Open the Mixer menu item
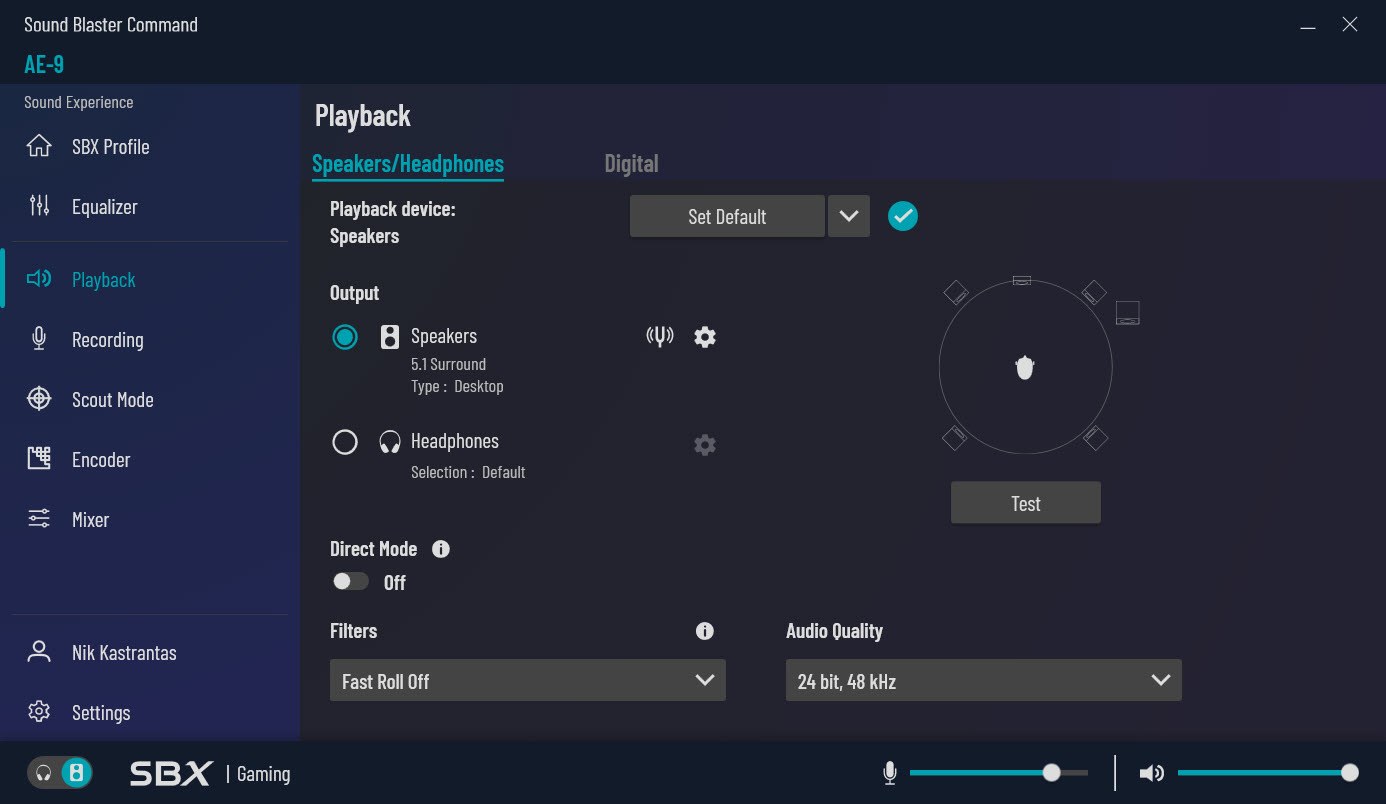The height and width of the screenshot is (804, 1386). pyautogui.click(x=90, y=520)
